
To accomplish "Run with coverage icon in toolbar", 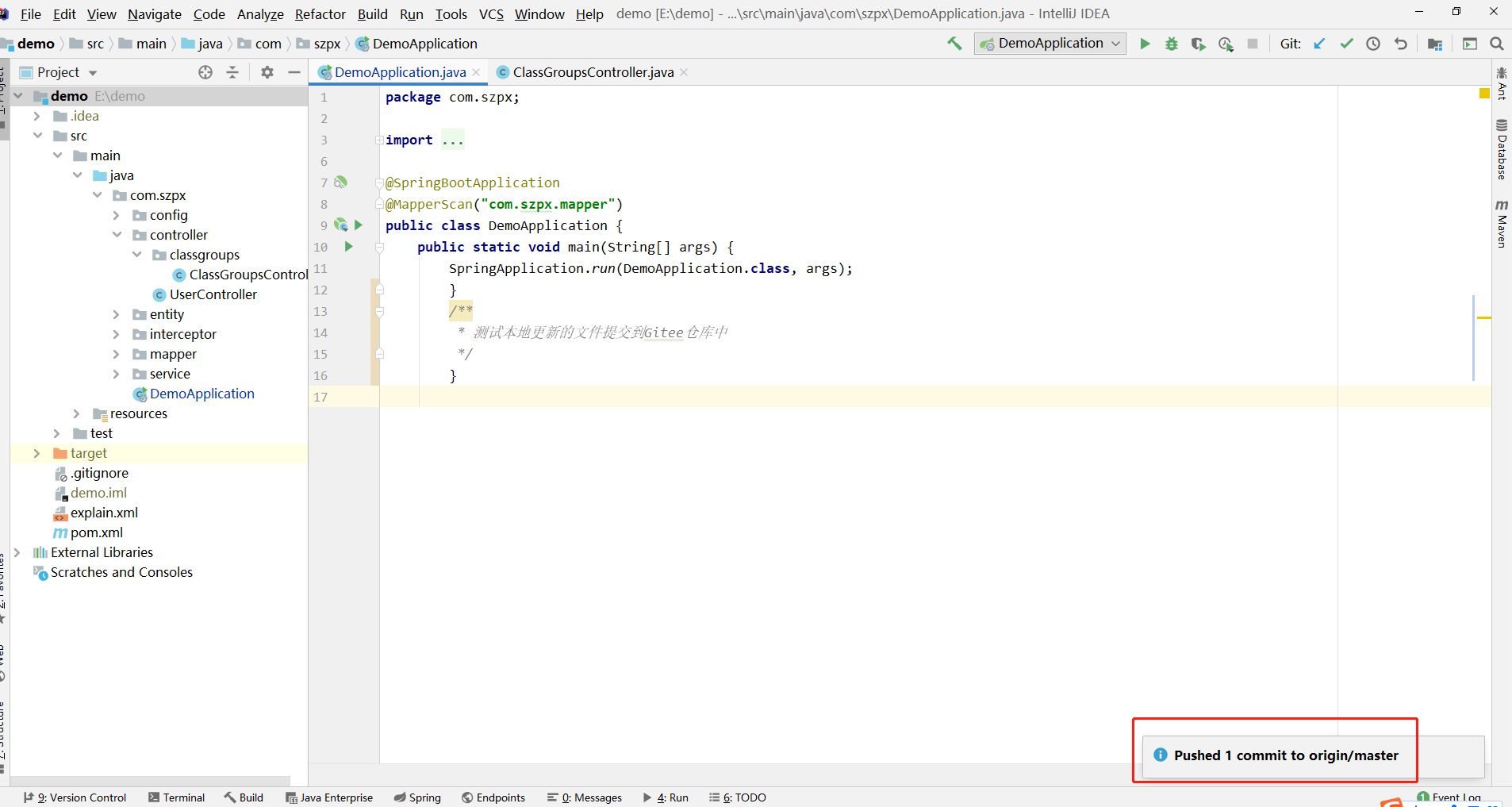I will click(1199, 44).
